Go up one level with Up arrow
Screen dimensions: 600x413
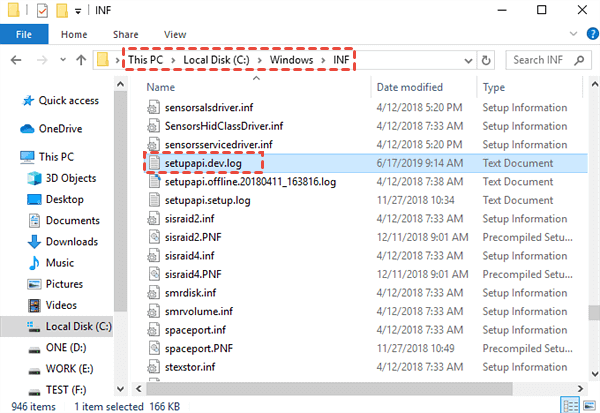pos(81,60)
